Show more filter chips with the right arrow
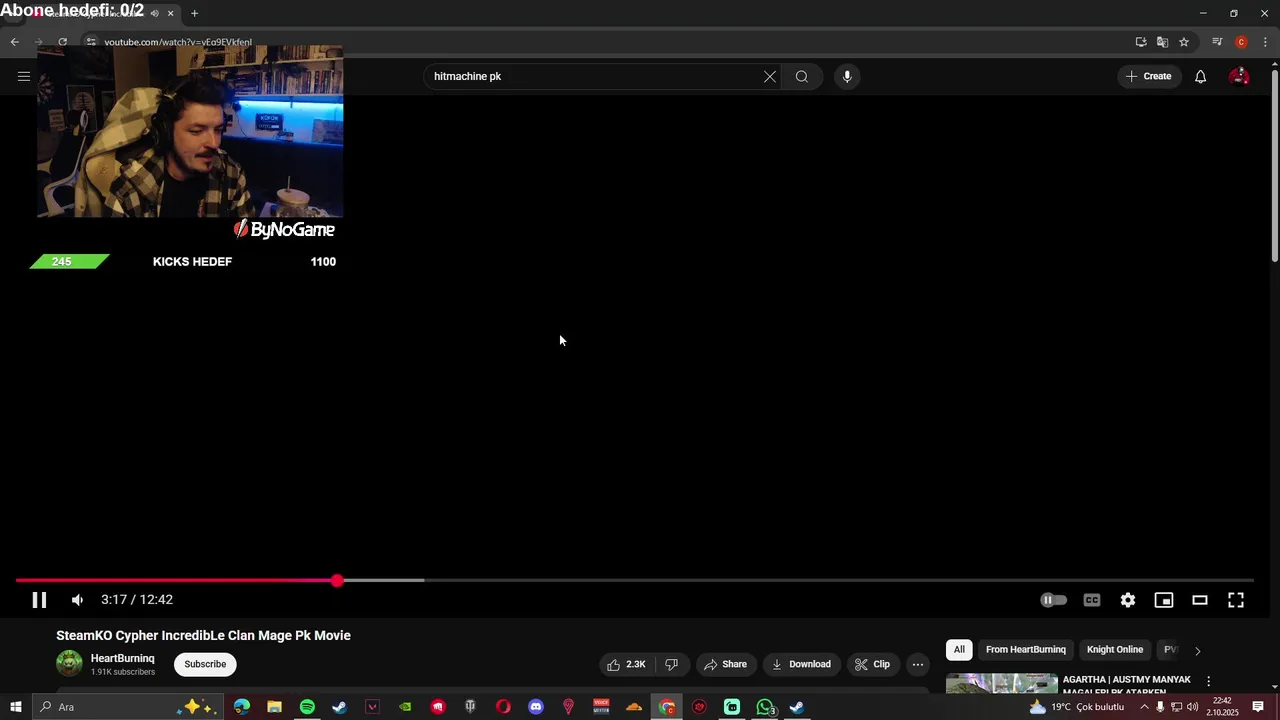The image size is (1280, 720). click(x=1197, y=651)
